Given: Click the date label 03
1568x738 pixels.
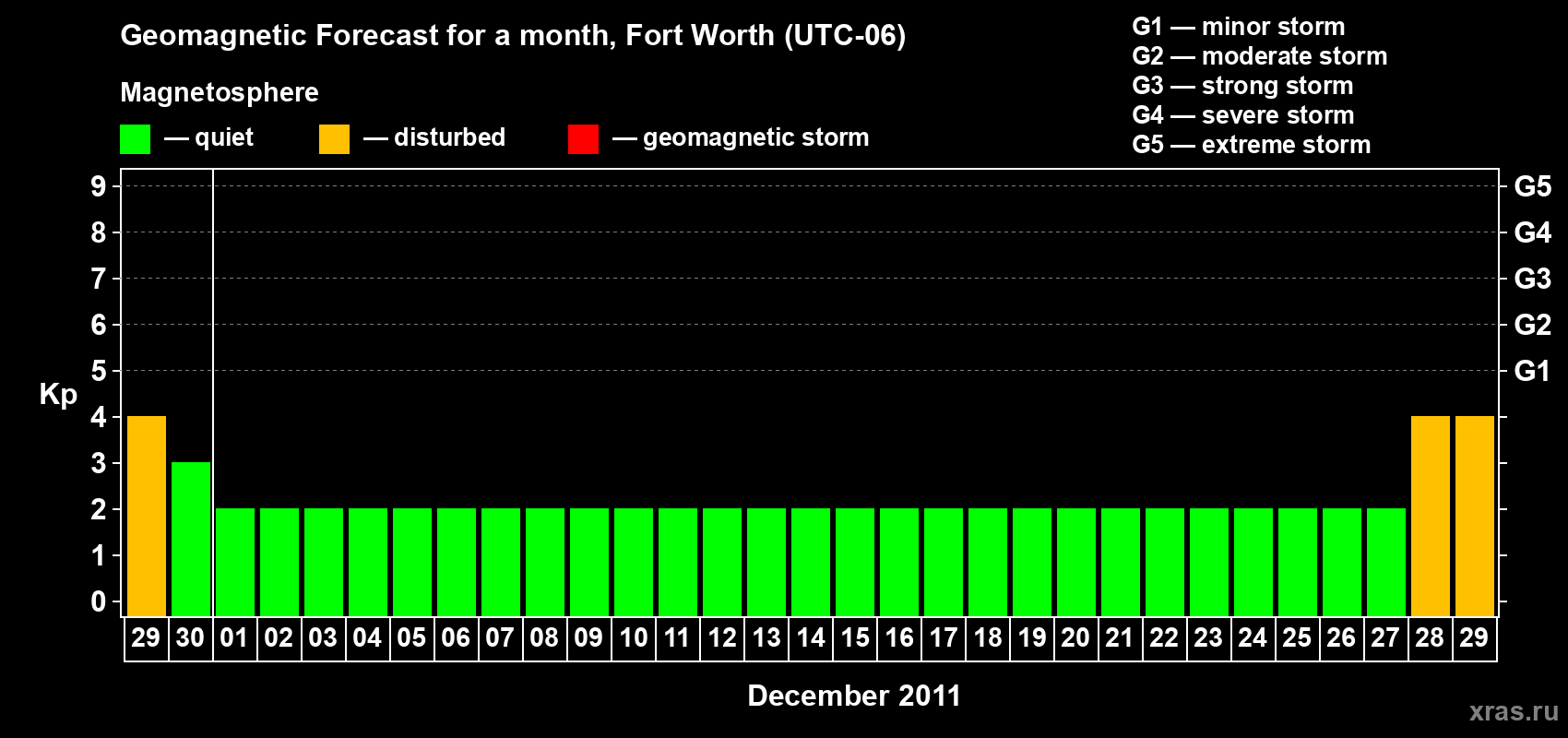Looking at the screenshot, I should 323,637.
